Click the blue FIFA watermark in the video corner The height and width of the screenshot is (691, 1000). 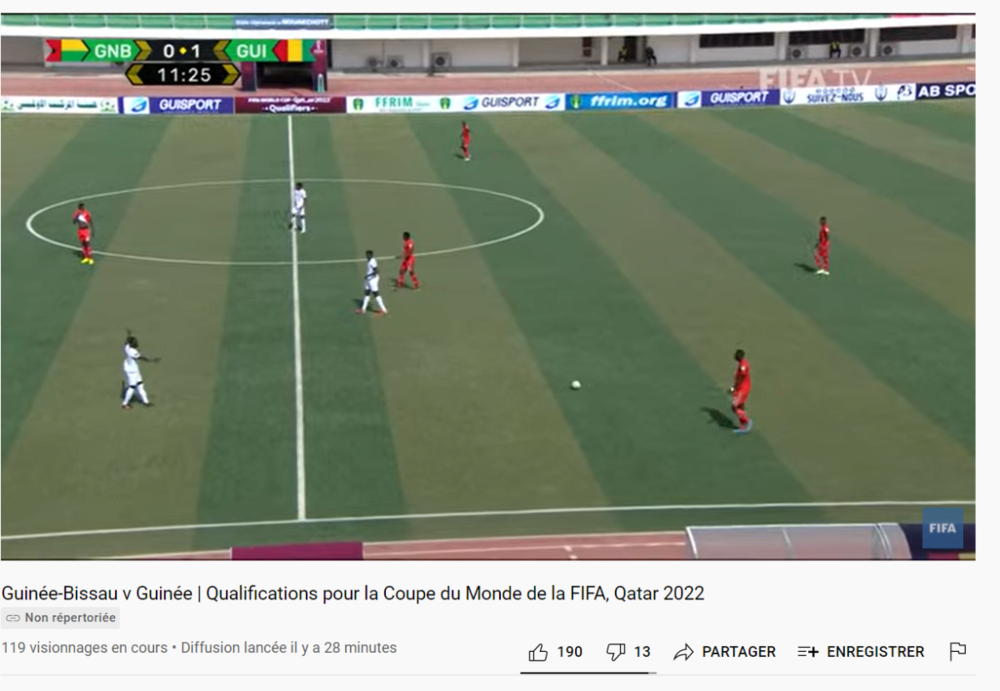(x=943, y=528)
